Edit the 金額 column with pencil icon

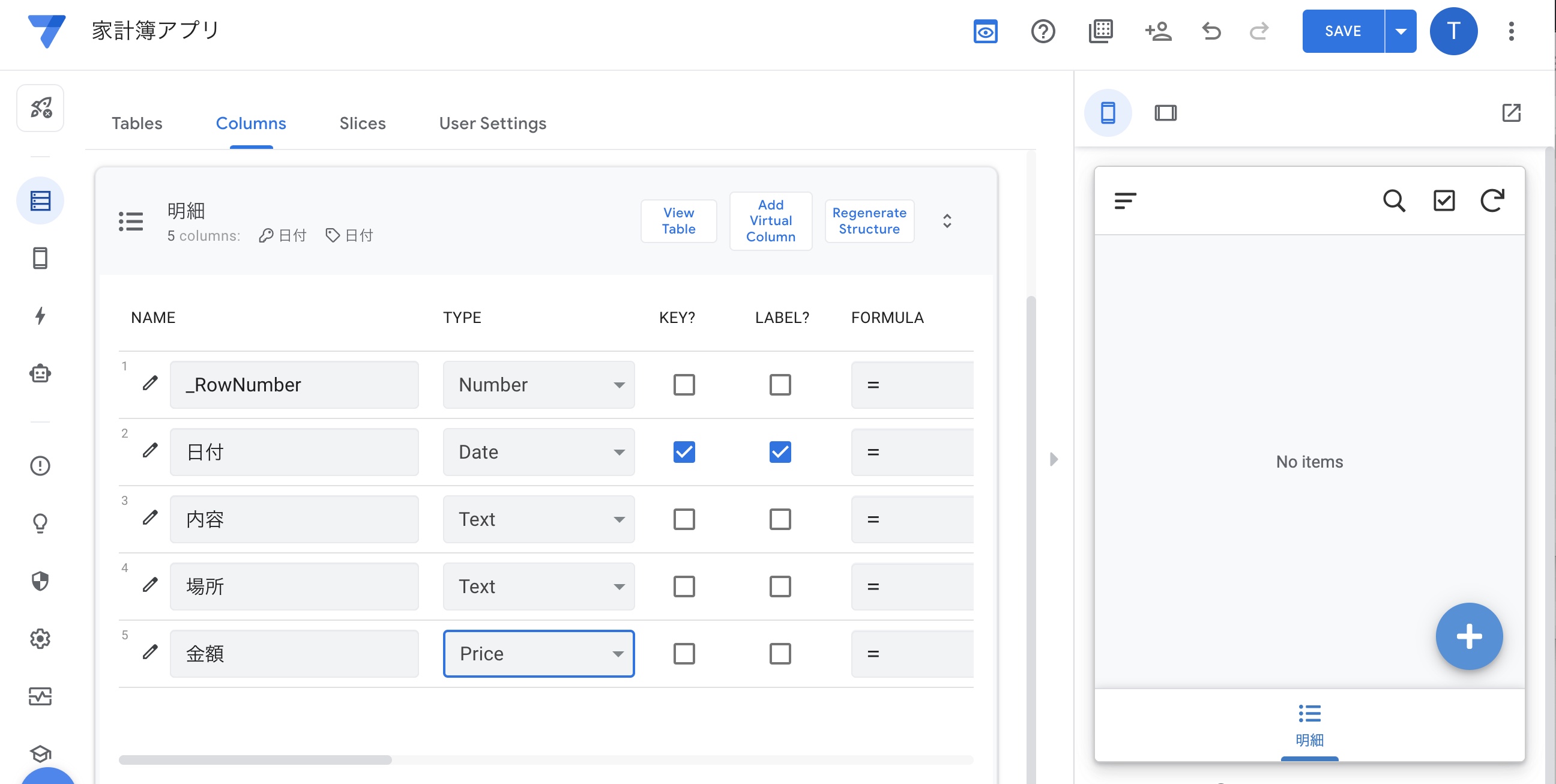click(150, 653)
